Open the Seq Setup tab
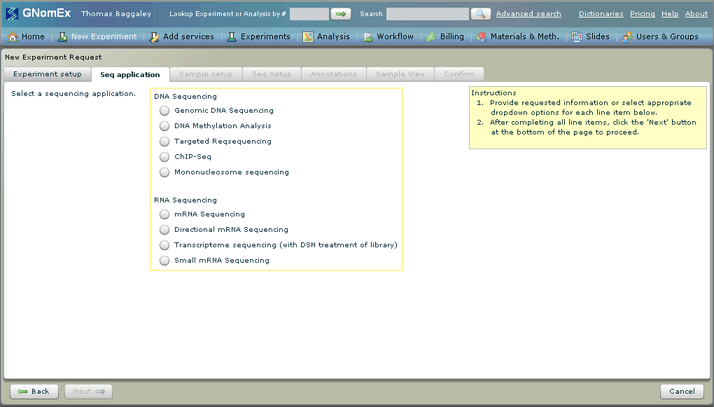This screenshot has width=714, height=407. (x=272, y=74)
